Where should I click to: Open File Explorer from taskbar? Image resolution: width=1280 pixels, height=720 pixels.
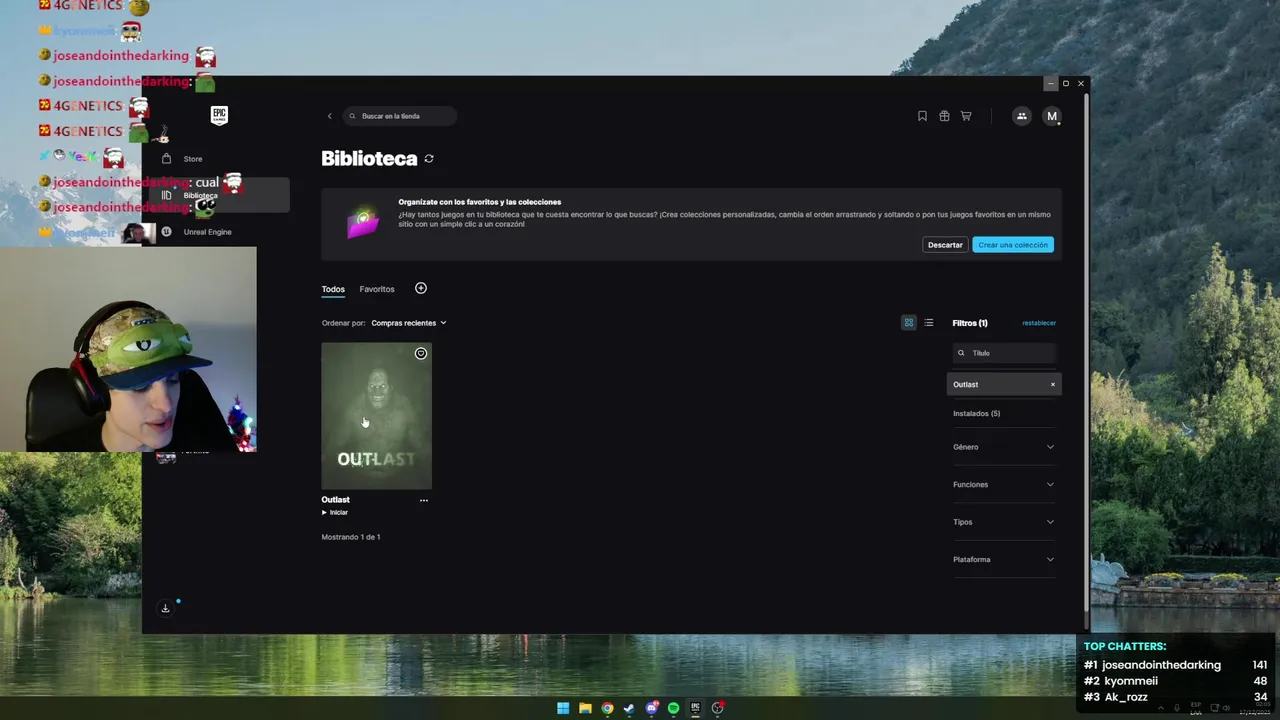(x=585, y=708)
